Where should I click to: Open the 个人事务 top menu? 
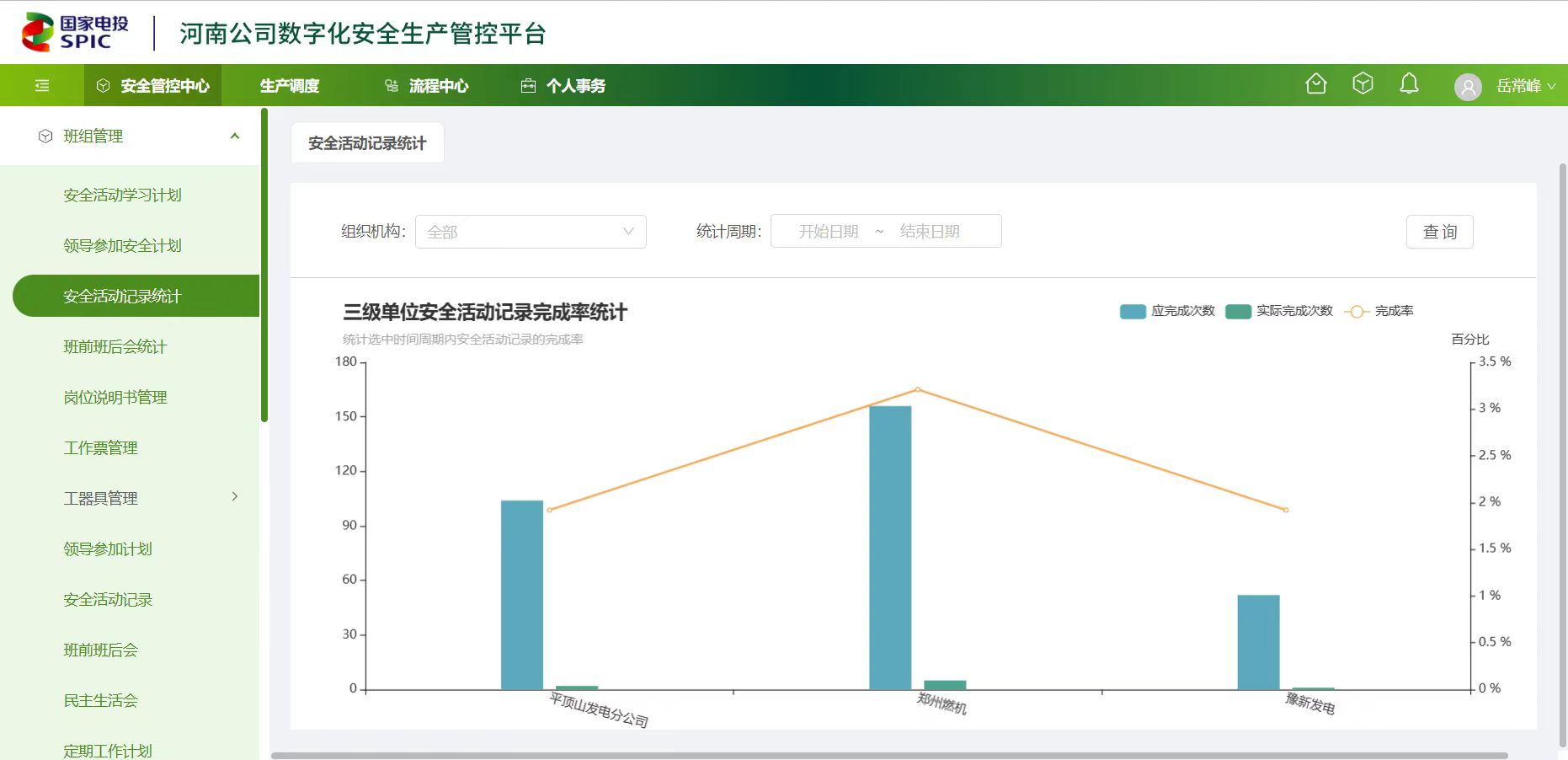563,85
